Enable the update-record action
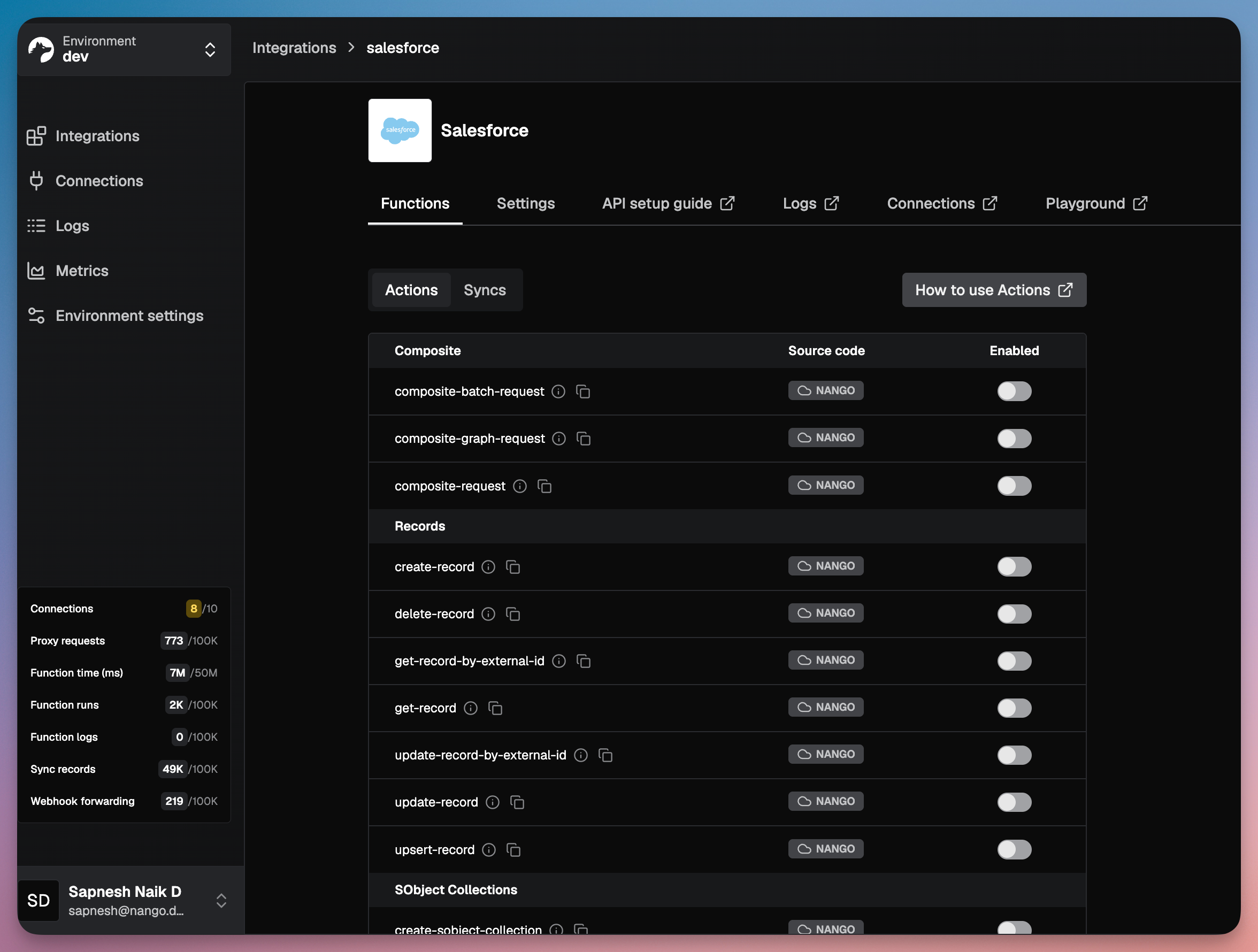 [x=1014, y=802]
